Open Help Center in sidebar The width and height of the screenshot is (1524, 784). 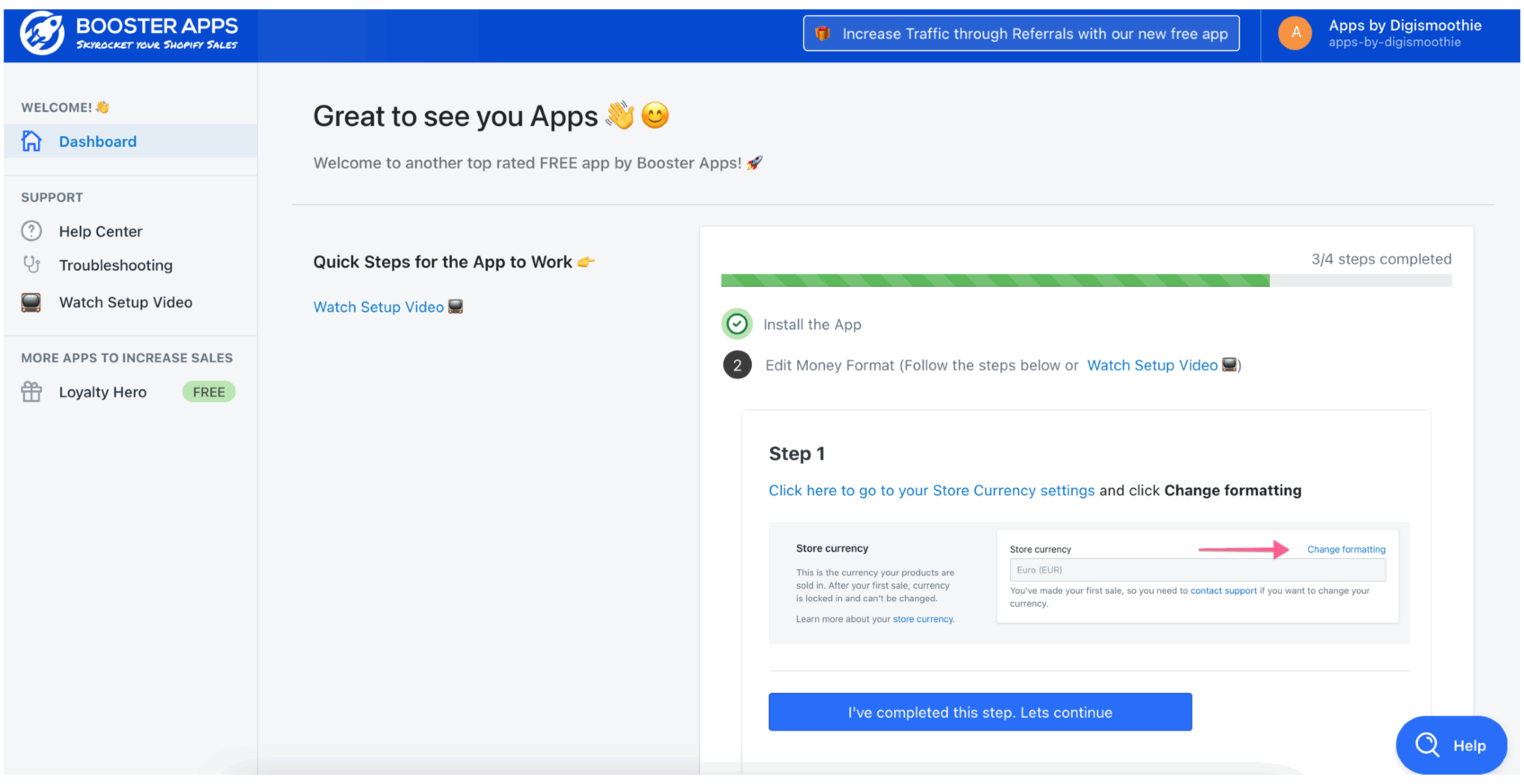click(x=101, y=231)
